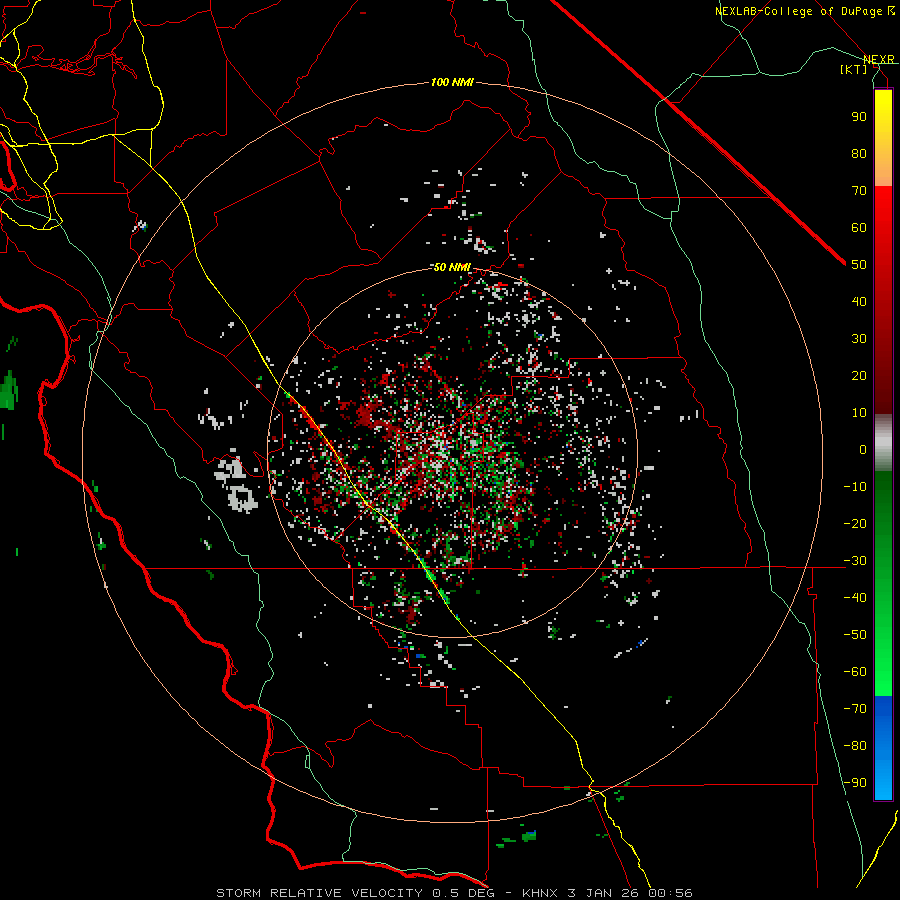Click the Storm Relative Velocity product title text
900x900 pixels.
click(x=319, y=893)
